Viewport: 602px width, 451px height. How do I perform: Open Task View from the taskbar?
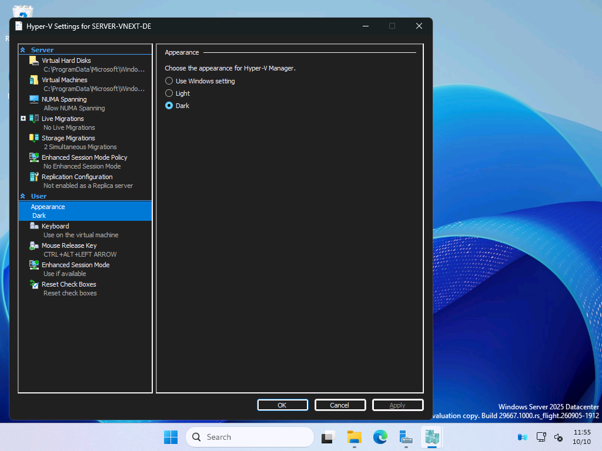tap(328, 437)
